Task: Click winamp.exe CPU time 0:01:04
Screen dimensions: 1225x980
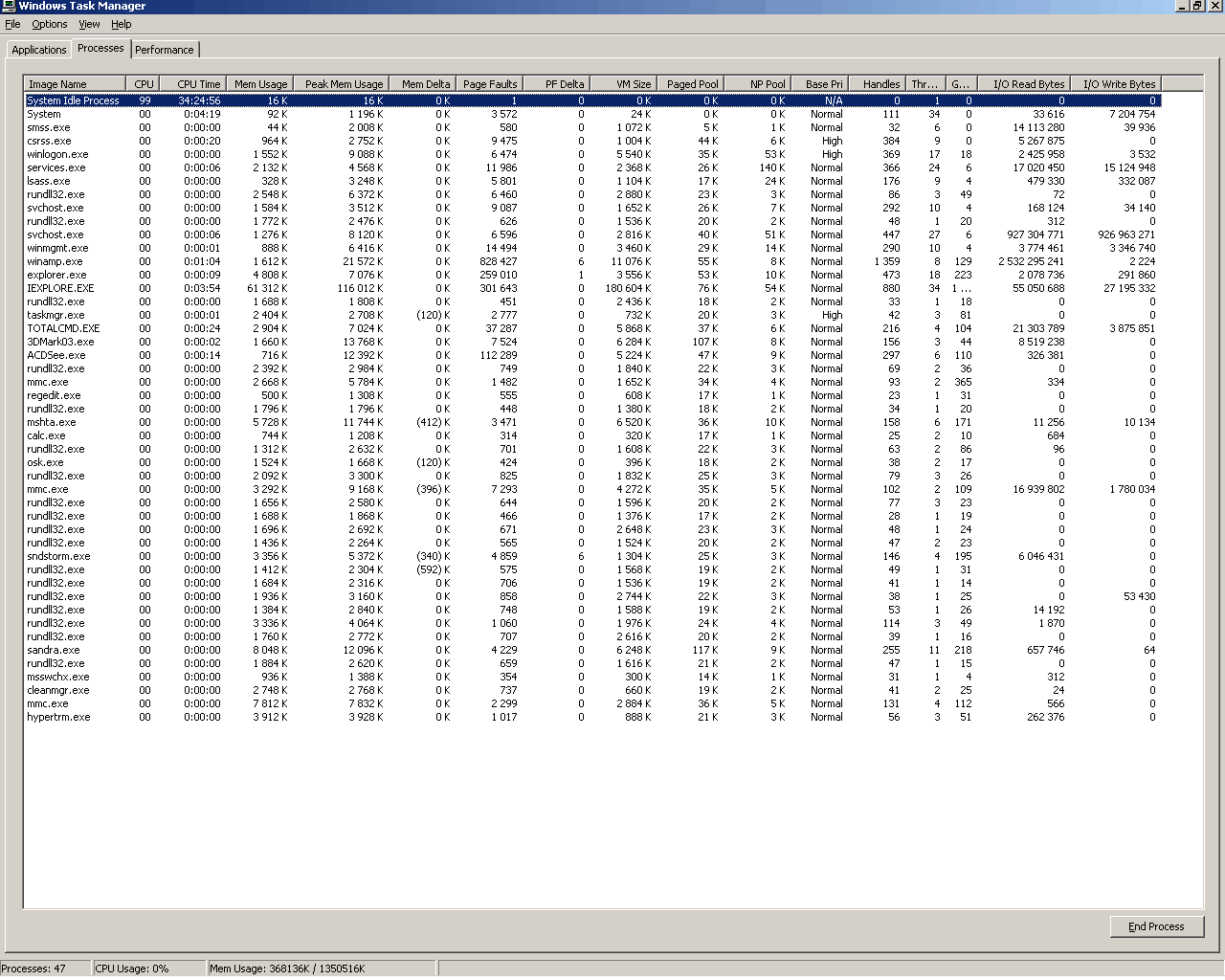Action: coord(202,261)
